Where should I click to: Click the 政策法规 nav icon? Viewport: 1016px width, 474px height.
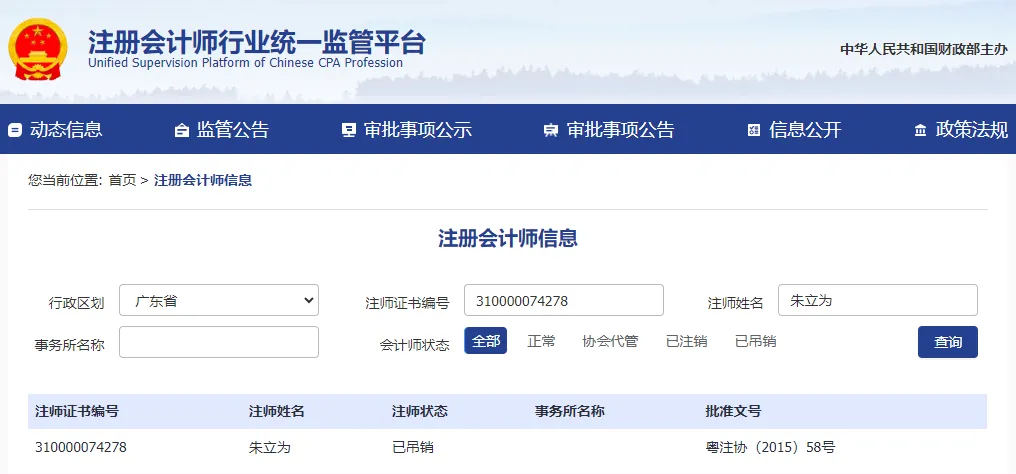coord(920,130)
